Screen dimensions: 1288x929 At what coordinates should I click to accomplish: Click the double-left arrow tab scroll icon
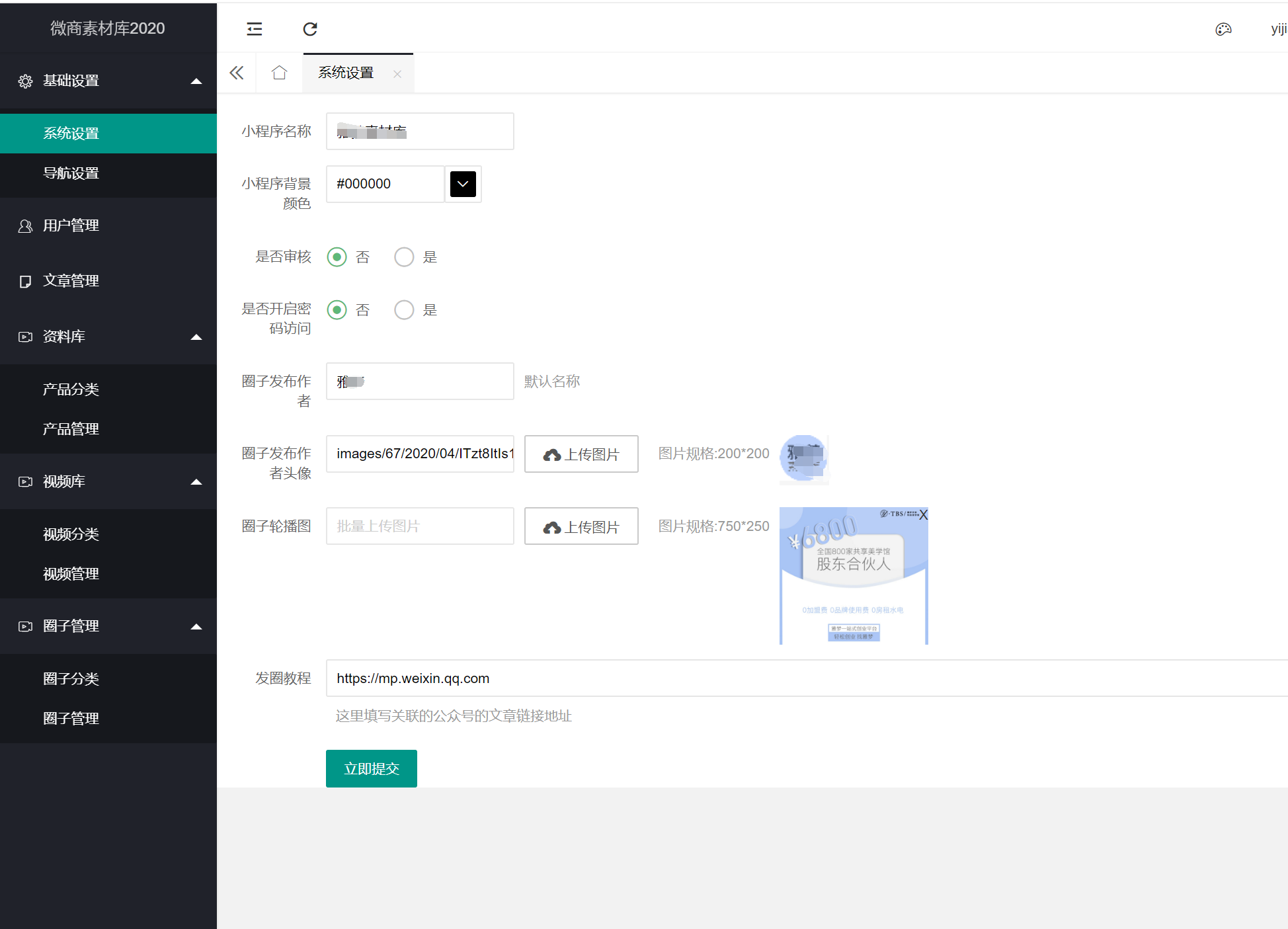[x=237, y=73]
